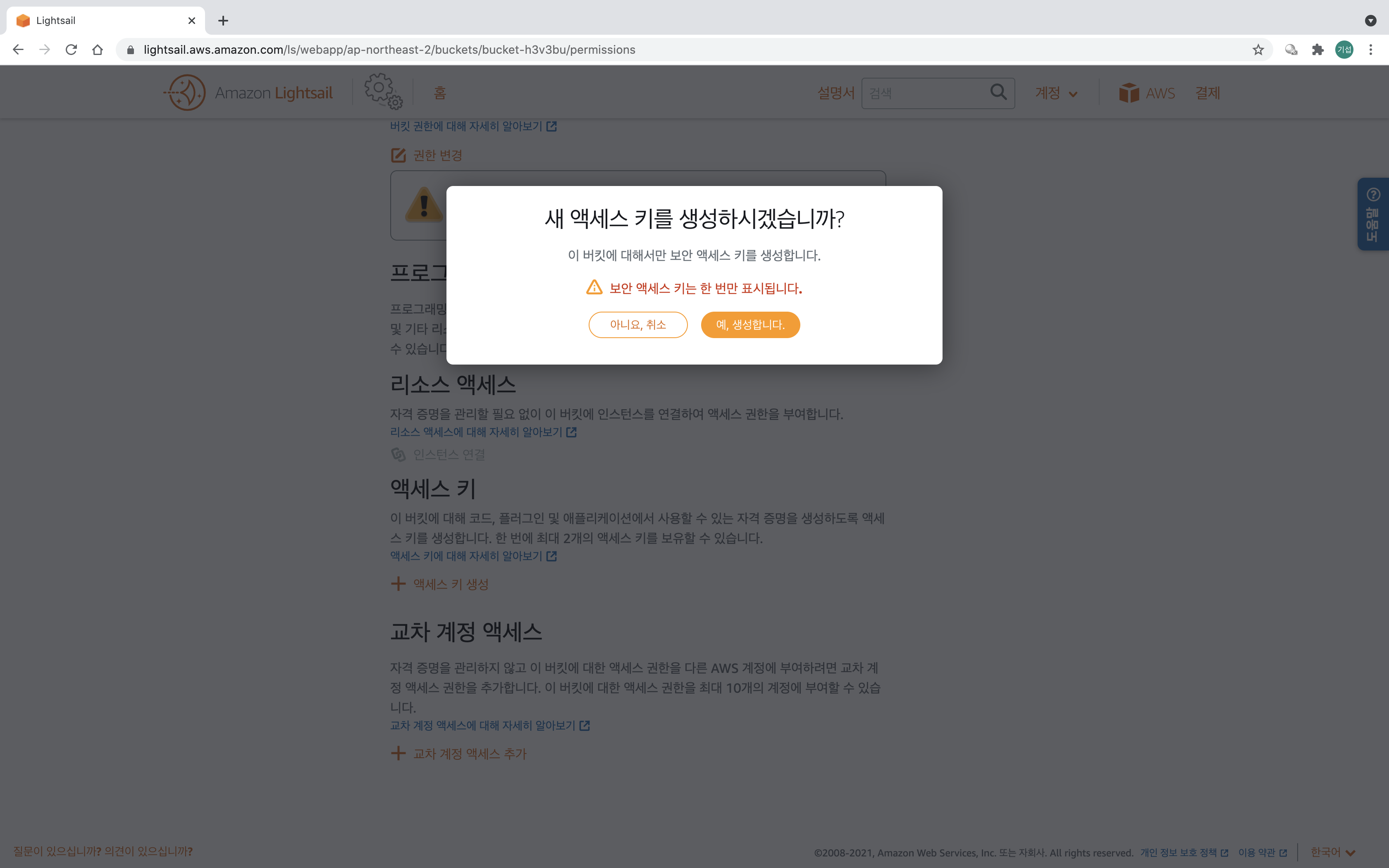Click the browser reload icon
The image size is (1389, 868).
71,50
